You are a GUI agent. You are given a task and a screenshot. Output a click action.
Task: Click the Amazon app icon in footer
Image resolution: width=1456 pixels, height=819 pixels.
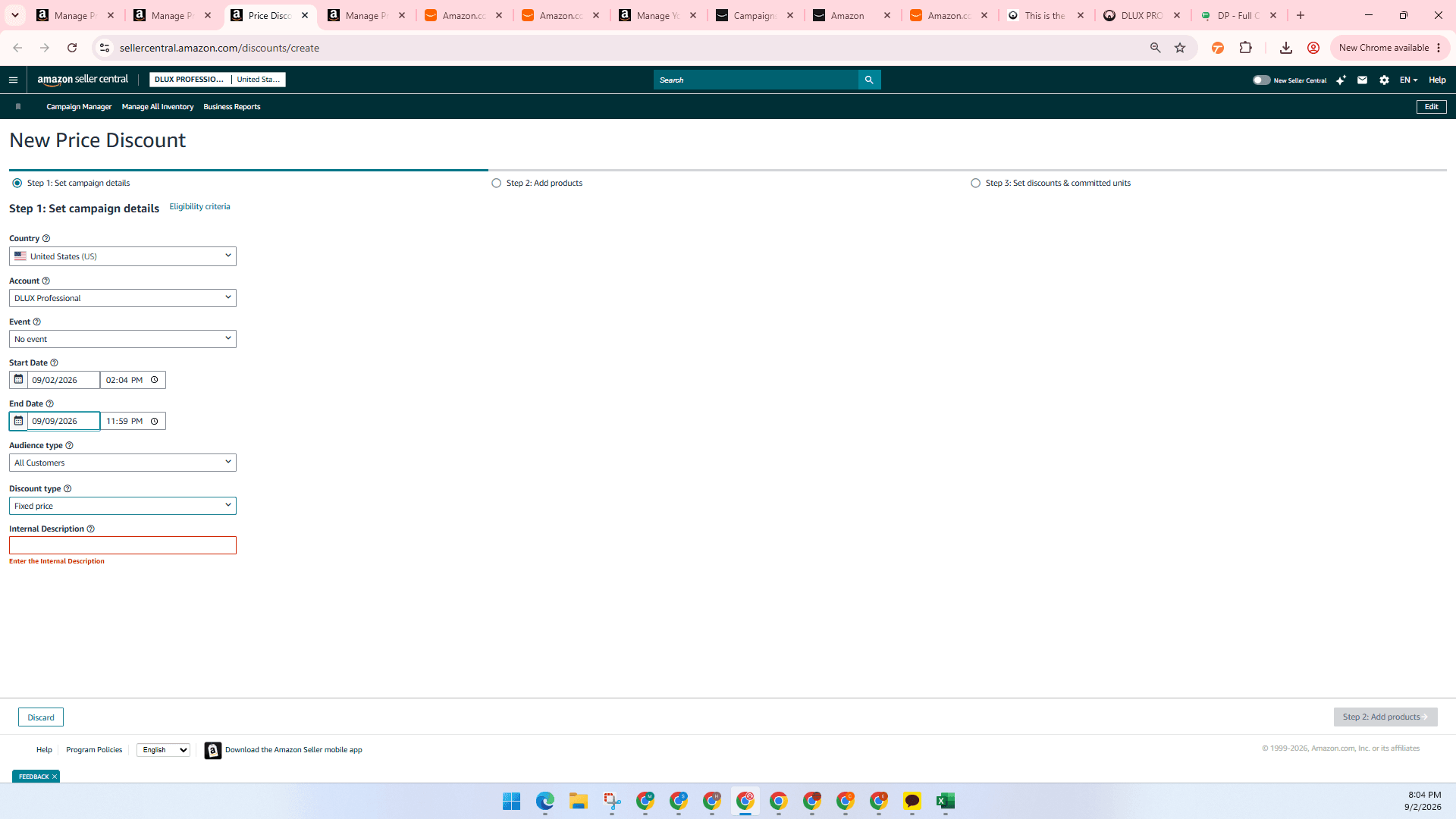coord(213,750)
